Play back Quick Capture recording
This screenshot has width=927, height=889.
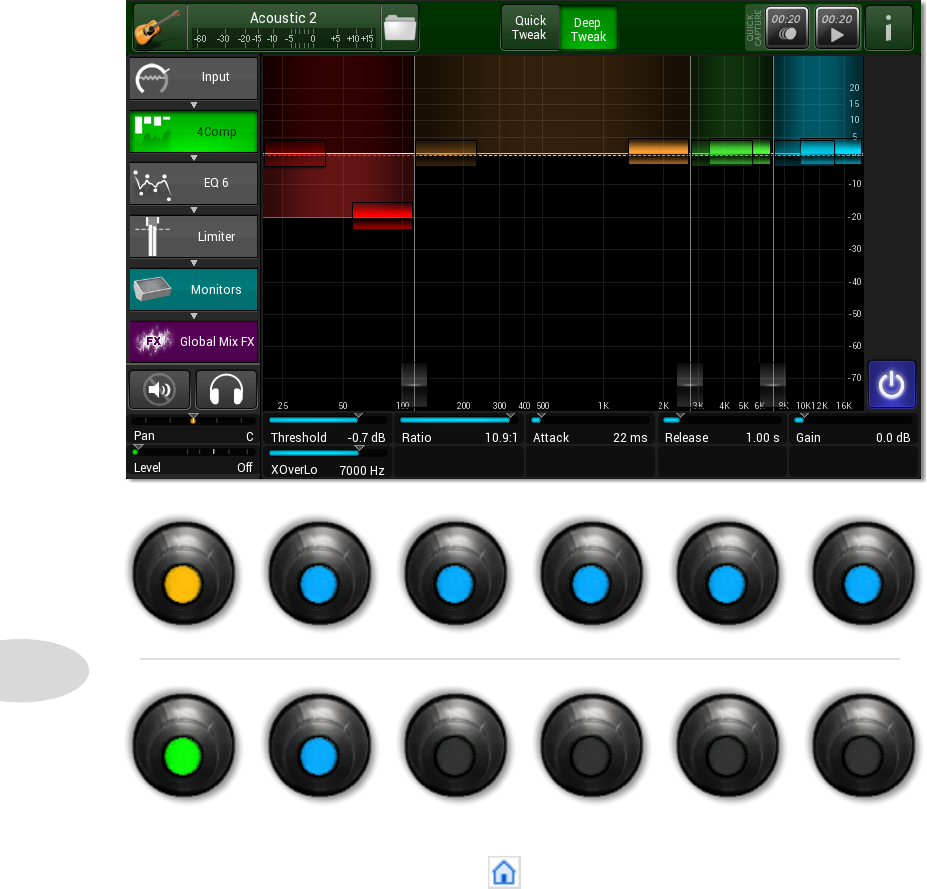tap(837, 28)
